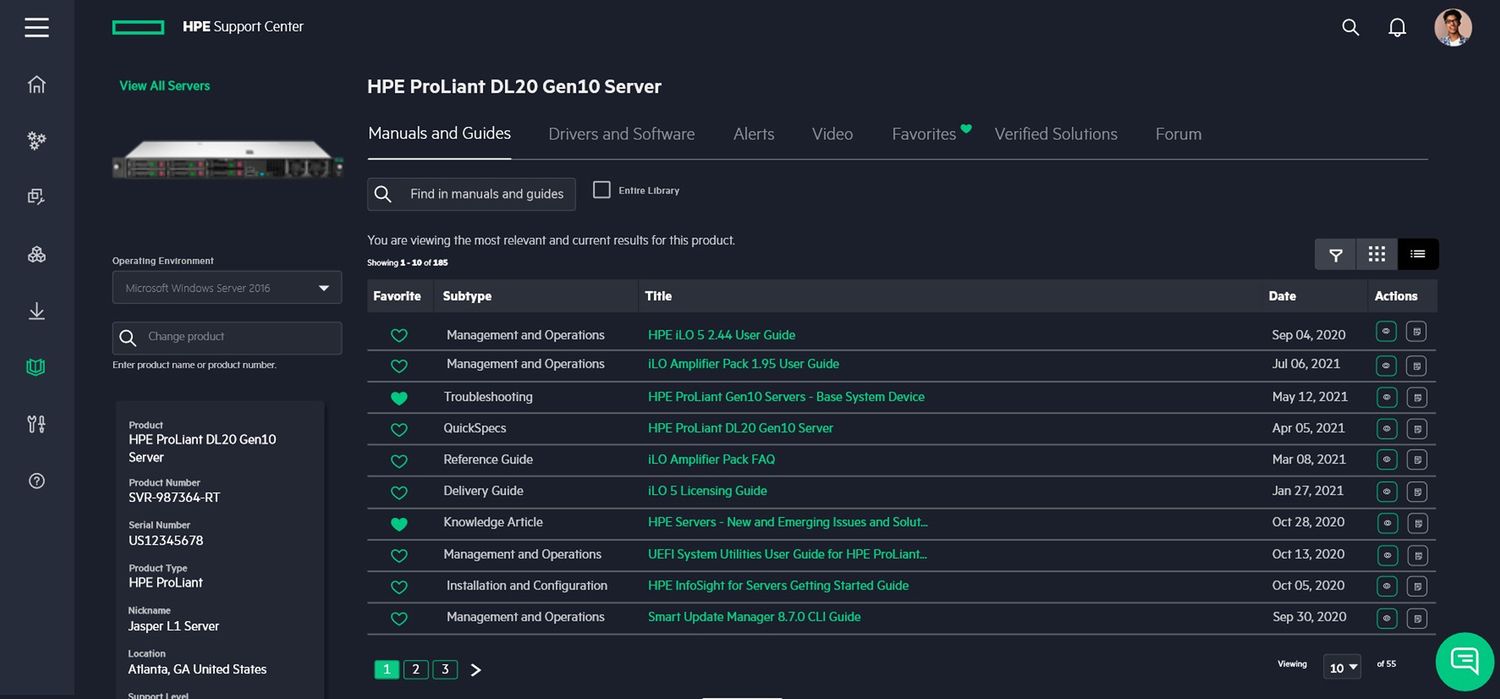Click the DL20 Gen10 server image

tap(227, 160)
